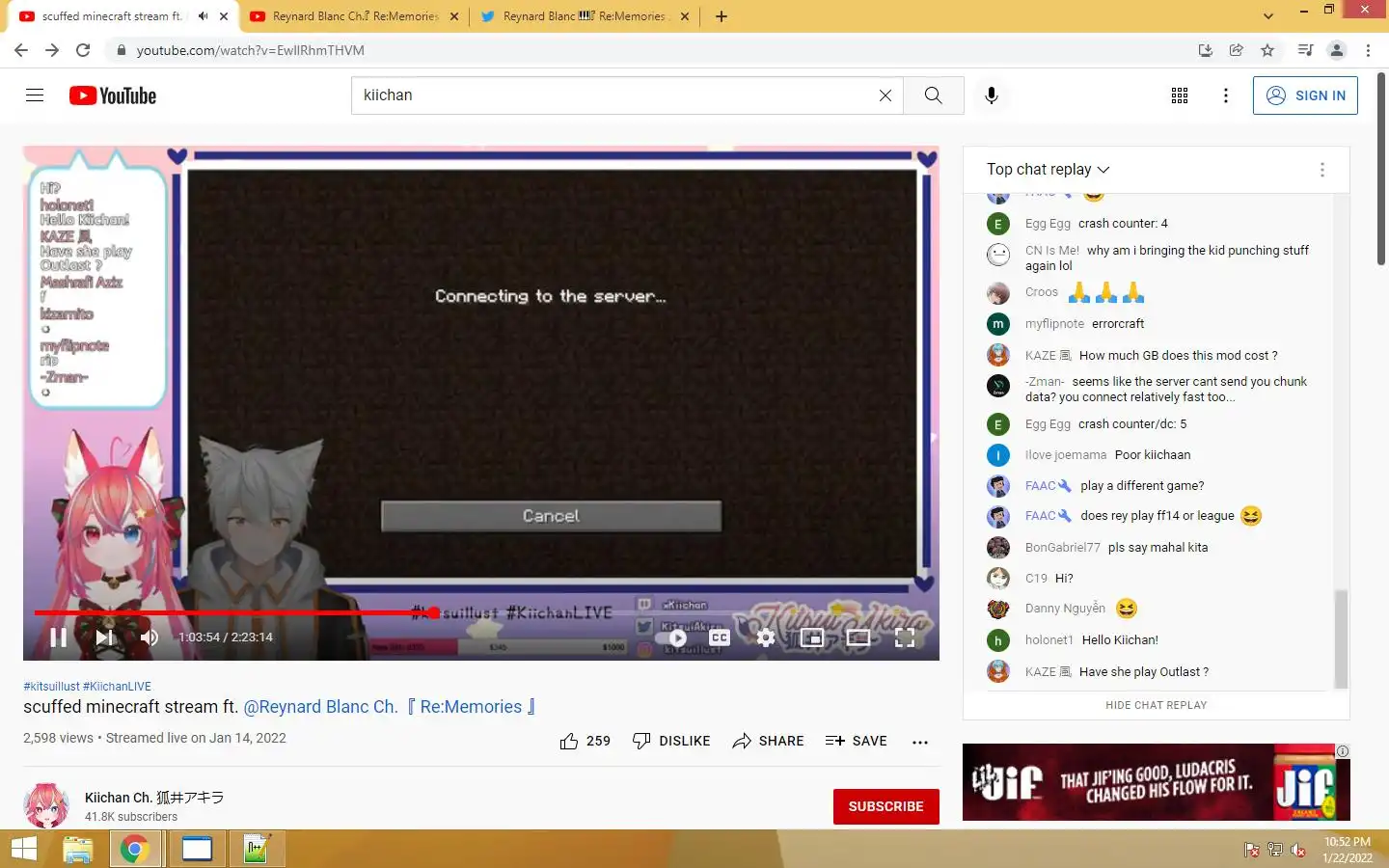Click the chat replay scrollbar
1389x868 pixels.
(x=1340, y=638)
